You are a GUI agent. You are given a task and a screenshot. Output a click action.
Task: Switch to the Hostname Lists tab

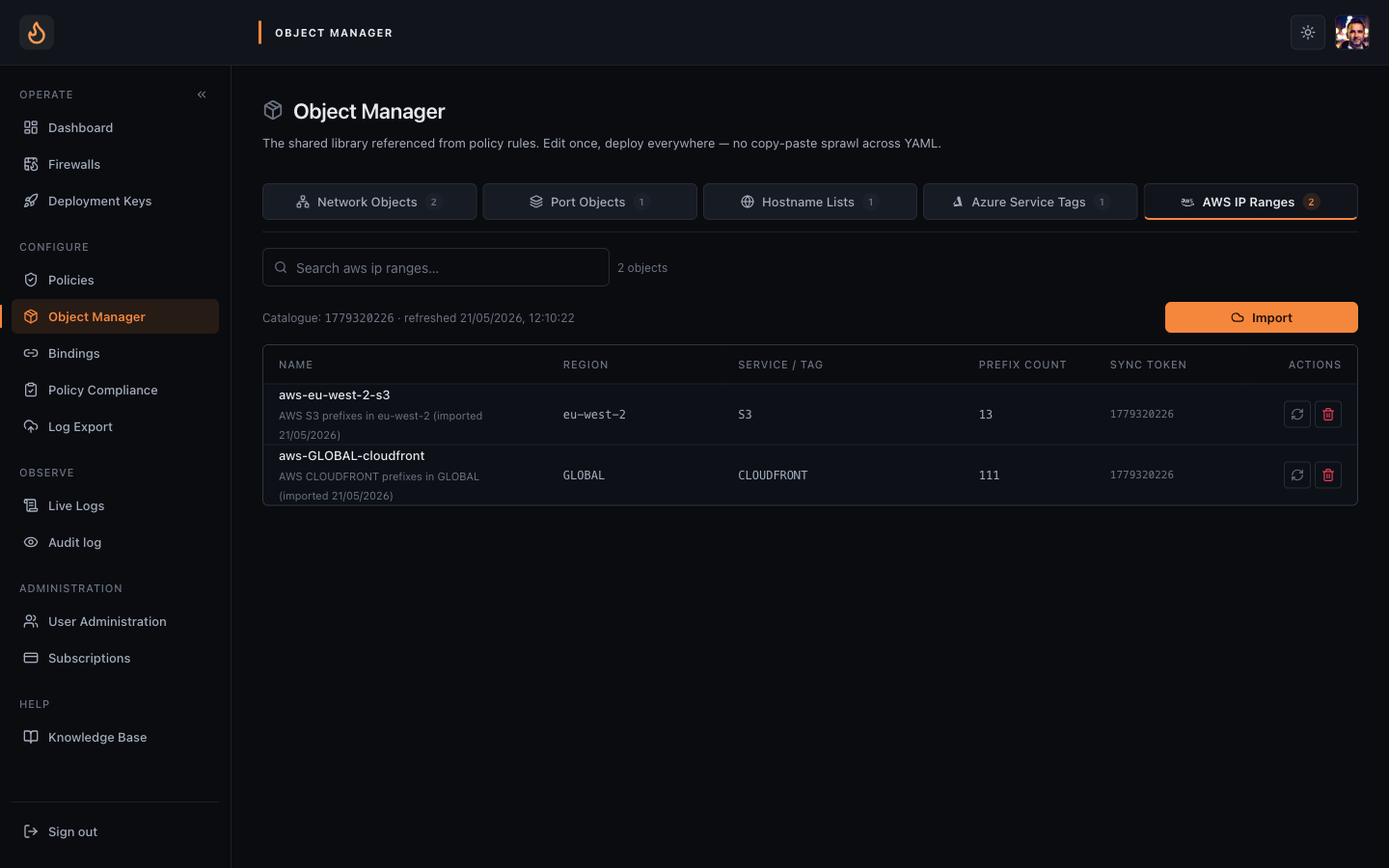tap(810, 202)
